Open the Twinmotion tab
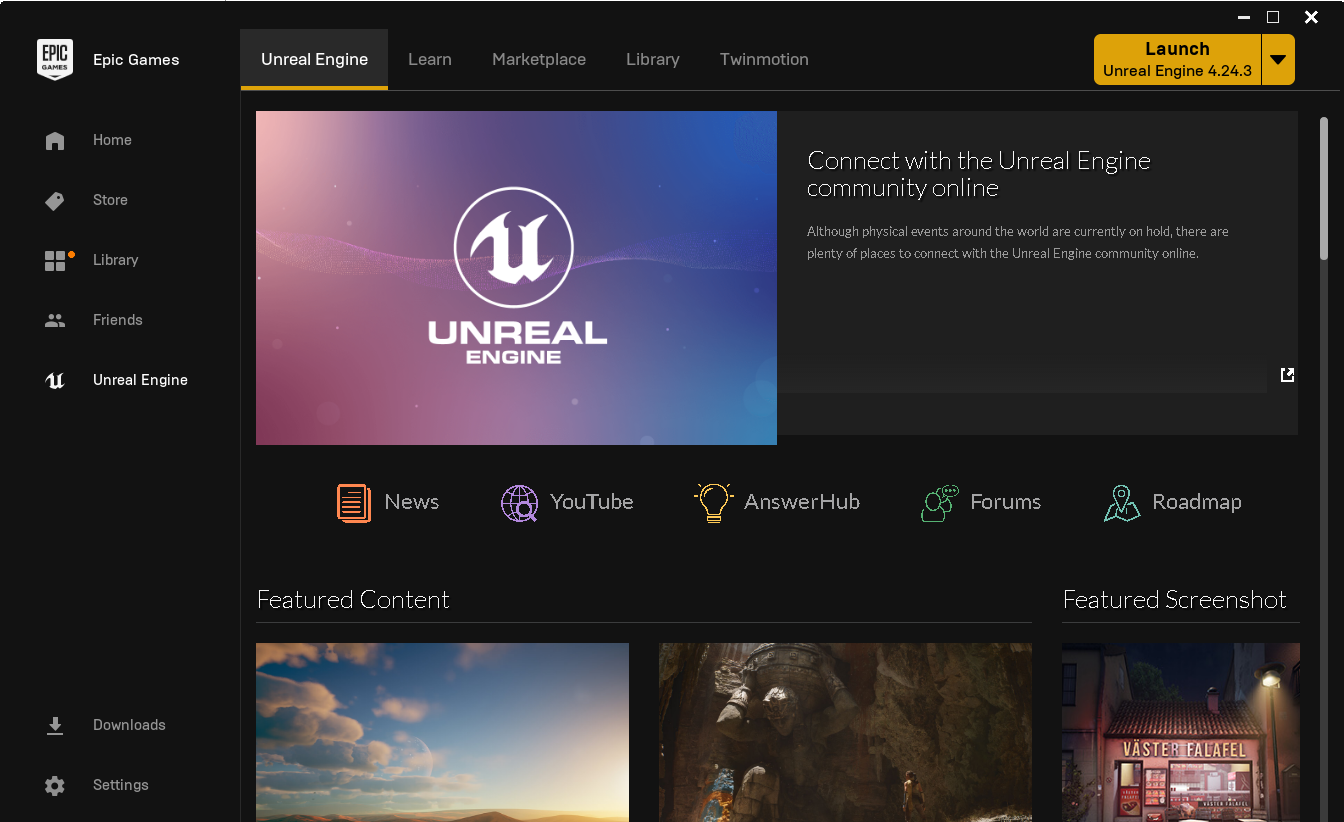 (764, 60)
